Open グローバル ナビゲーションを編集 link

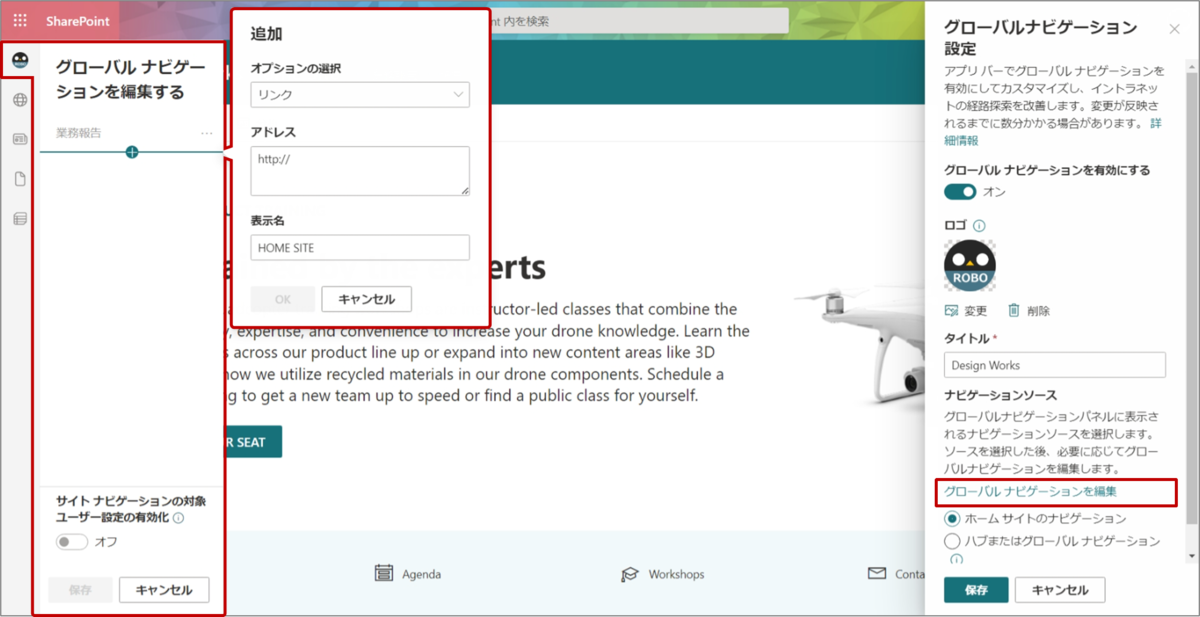(1030, 492)
